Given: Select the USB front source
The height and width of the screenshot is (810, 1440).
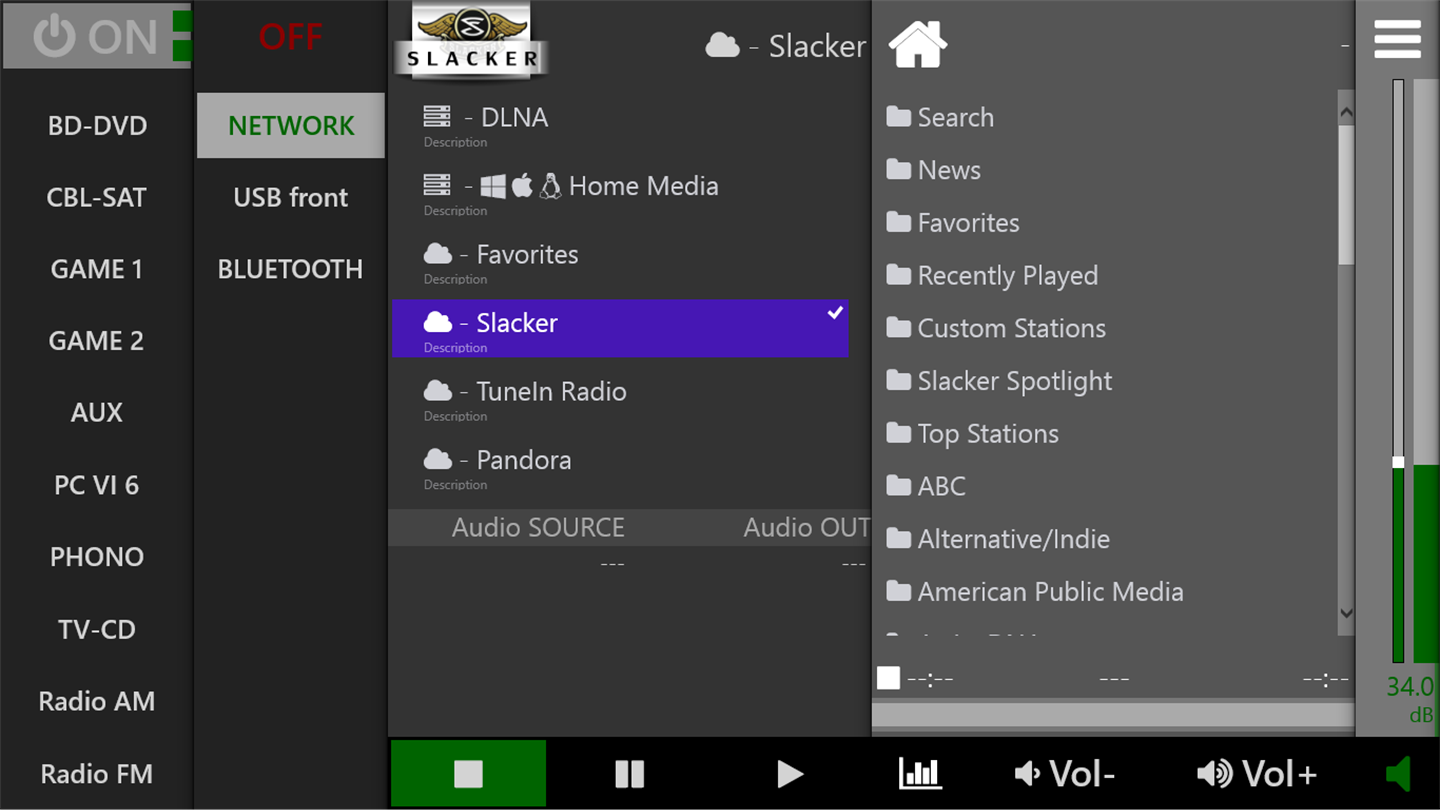Looking at the screenshot, I should pyautogui.click(x=291, y=197).
